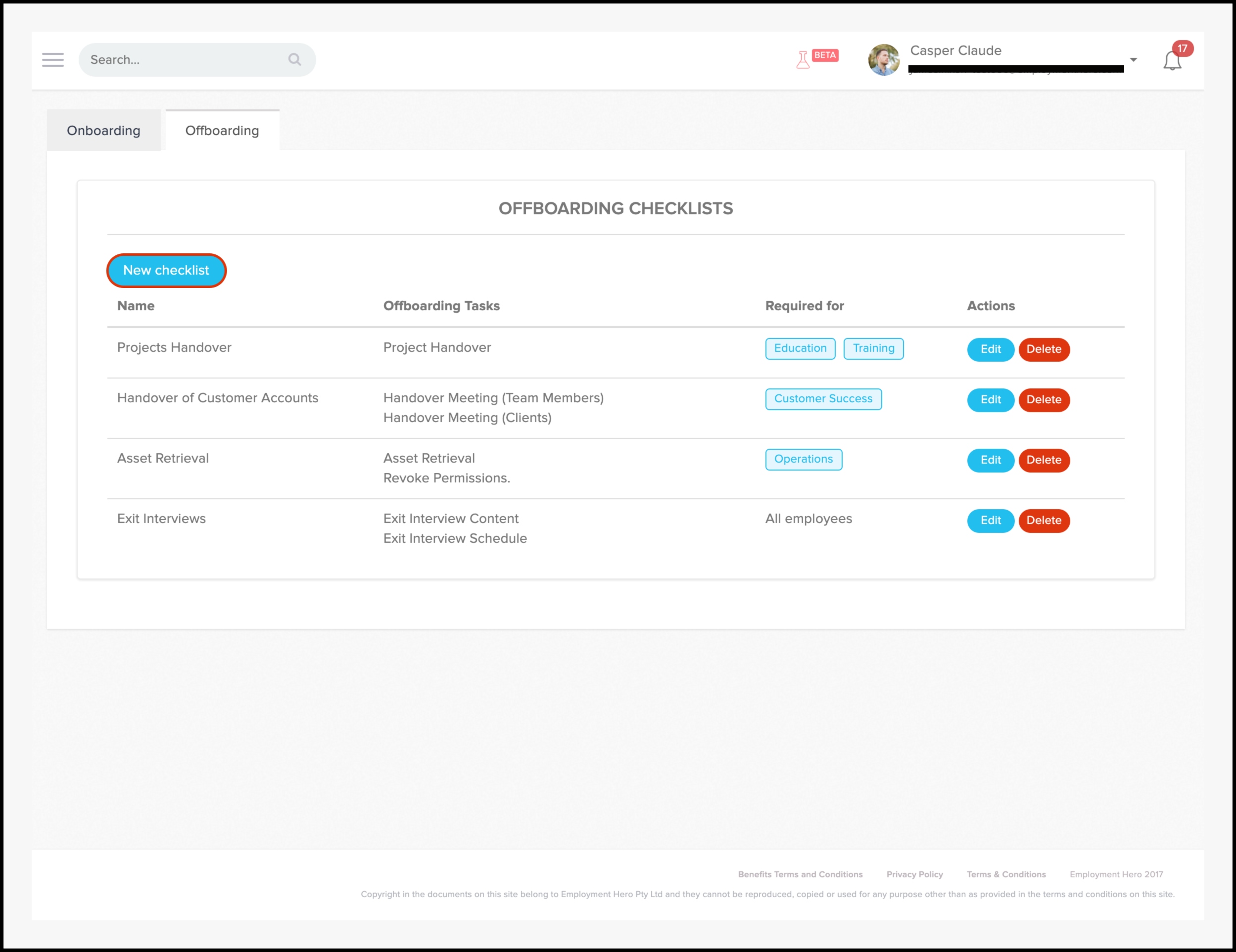
Task: Open Benefits Terms and Conditions link
Action: (x=800, y=874)
